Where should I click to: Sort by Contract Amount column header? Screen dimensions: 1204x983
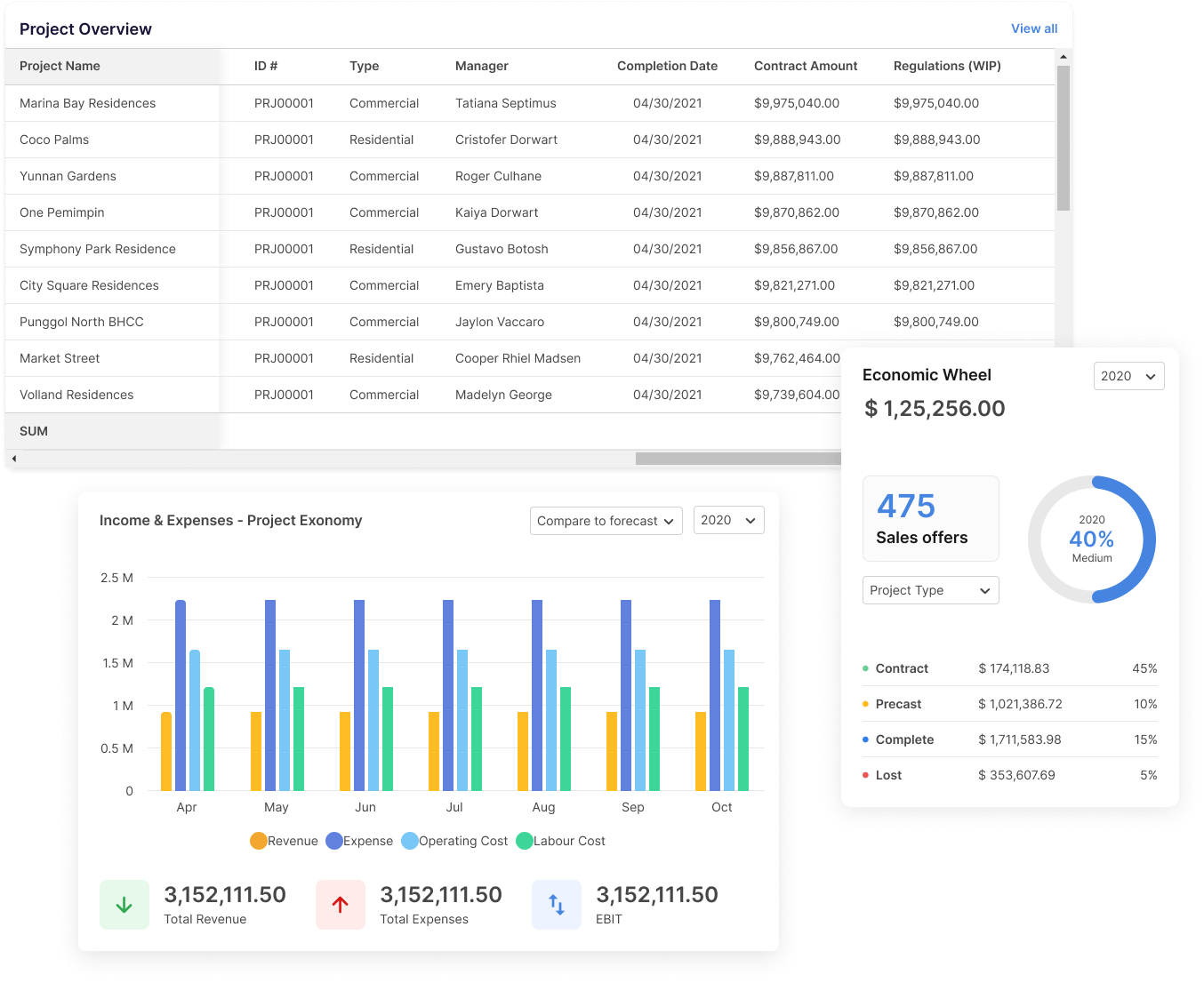[x=806, y=66]
